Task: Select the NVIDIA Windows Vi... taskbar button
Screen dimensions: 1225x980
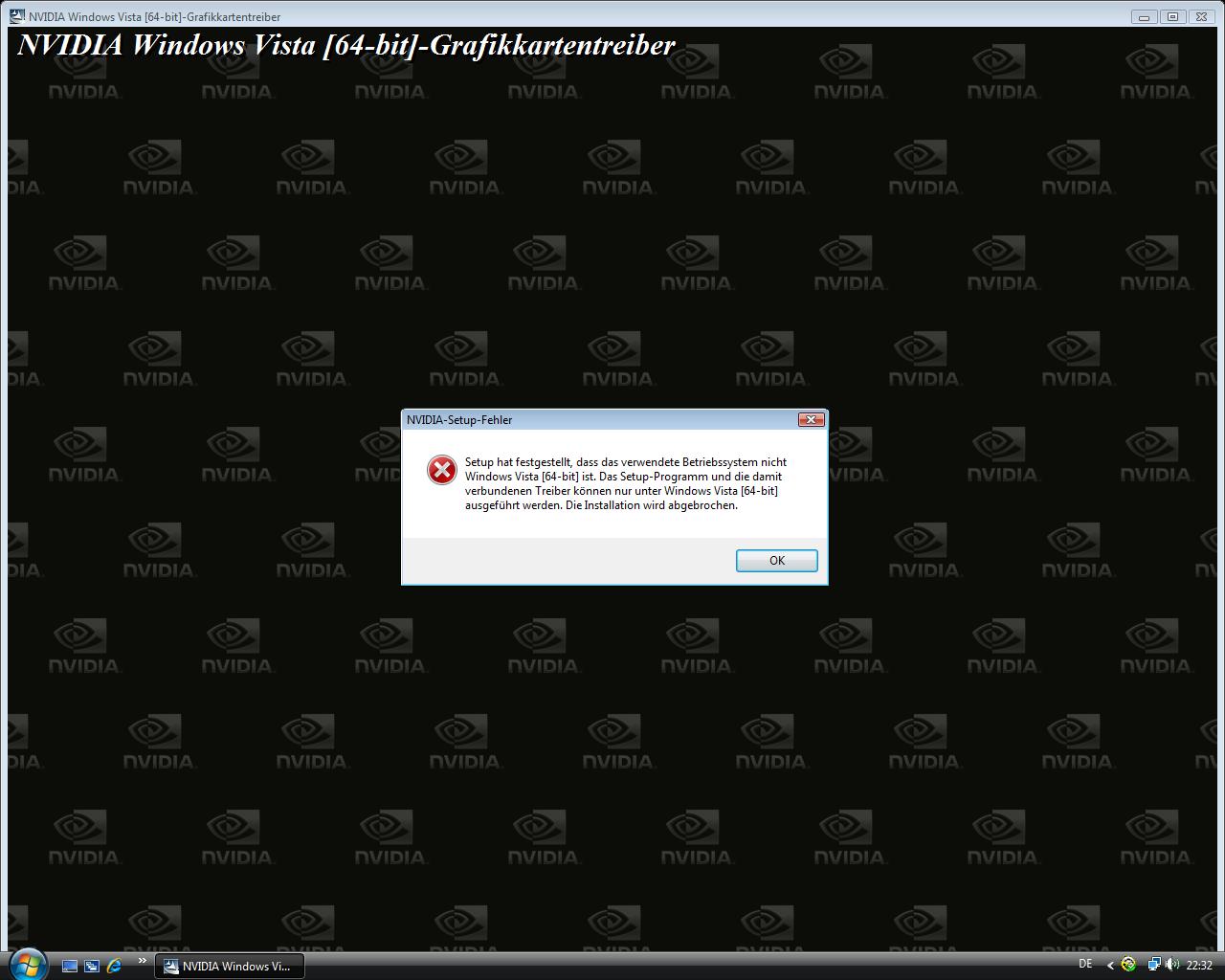Action: pyautogui.click(x=229, y=966)
